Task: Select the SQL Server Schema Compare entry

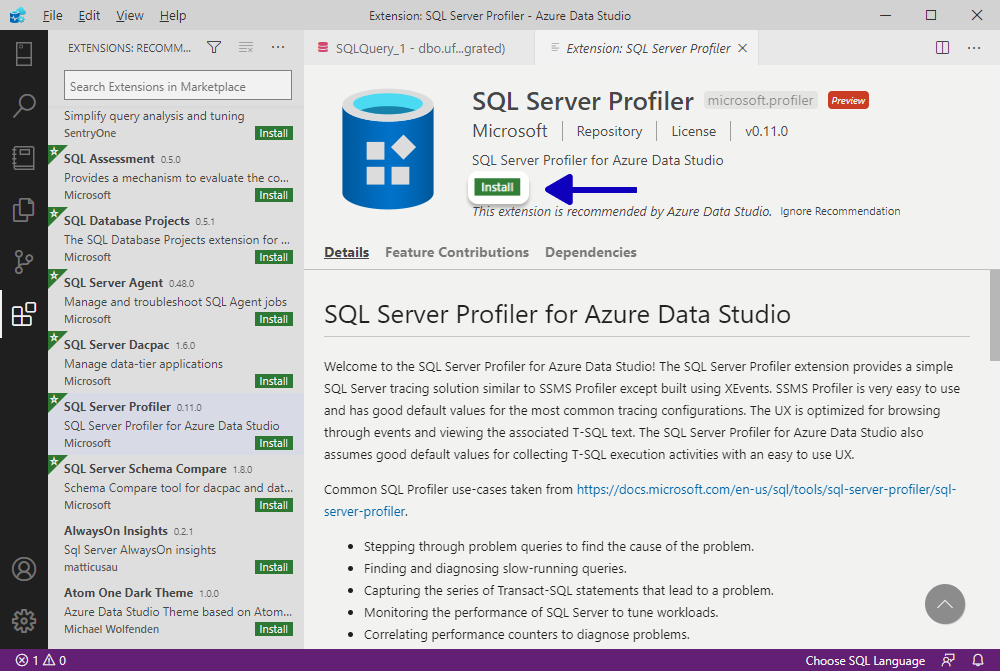Action: tap(175, 486)
